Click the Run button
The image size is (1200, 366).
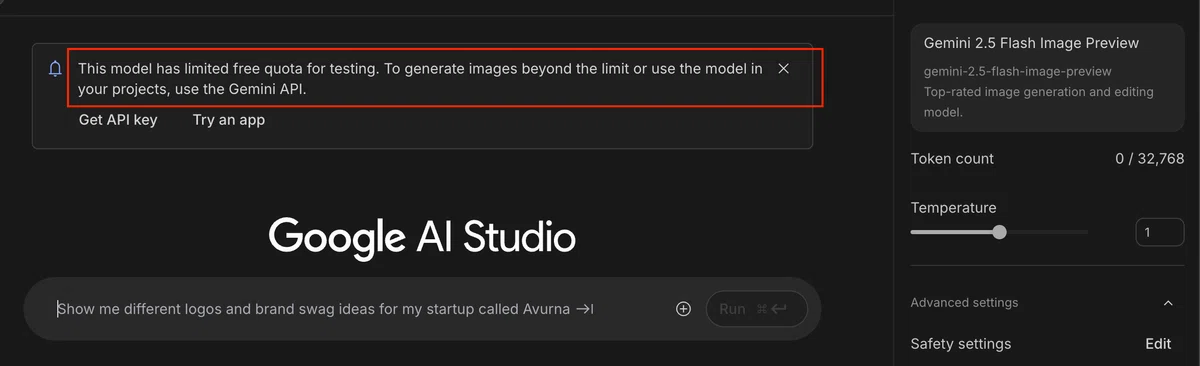(757, 309)
